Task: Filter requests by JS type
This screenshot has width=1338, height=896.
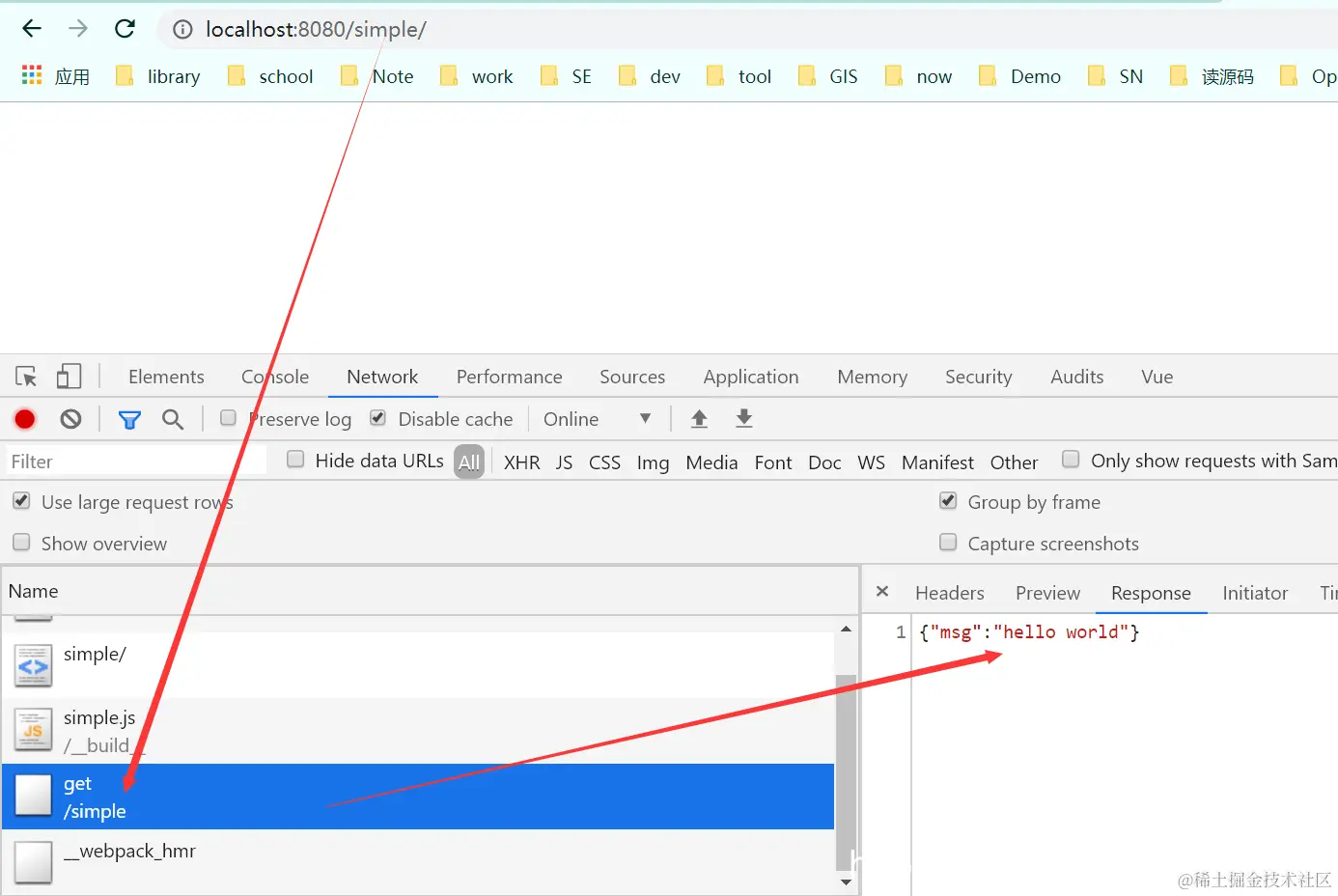Action: tap(565, 462)
